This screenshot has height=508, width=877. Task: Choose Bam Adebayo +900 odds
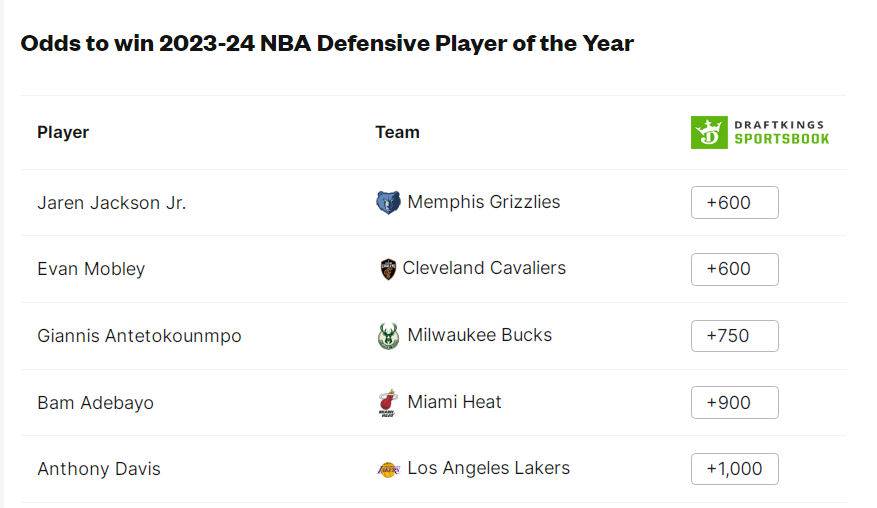tap(734, 403)
